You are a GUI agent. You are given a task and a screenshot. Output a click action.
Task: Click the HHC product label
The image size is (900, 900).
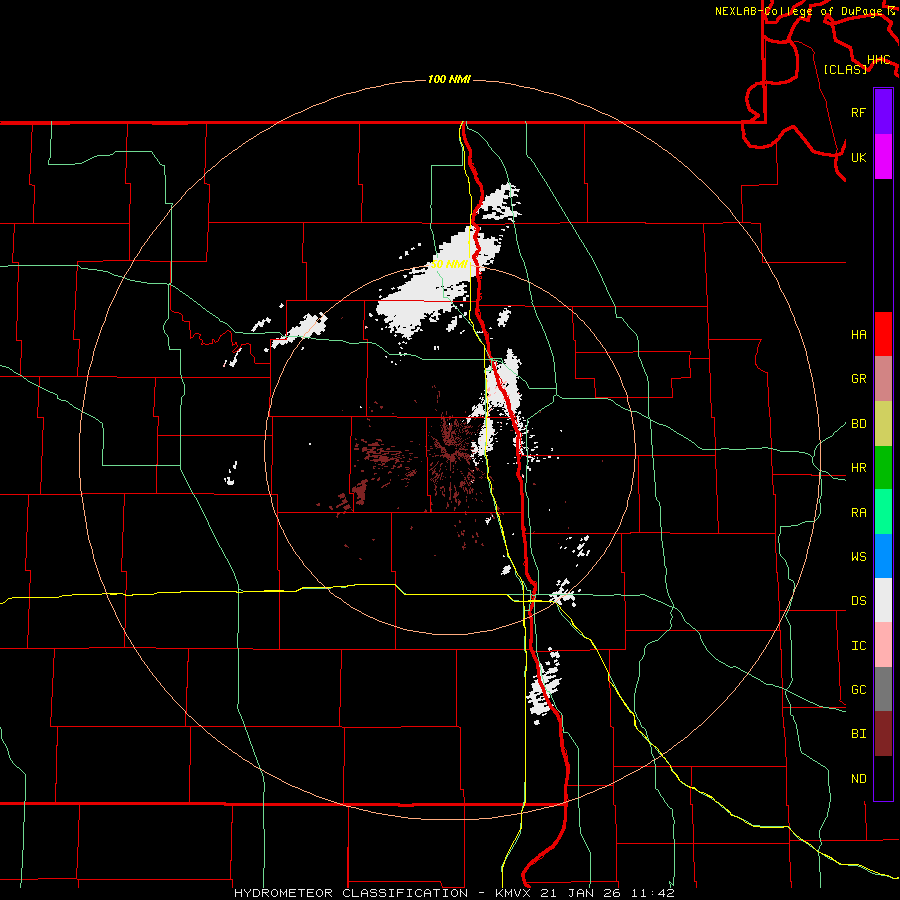(x=878, y=60)
